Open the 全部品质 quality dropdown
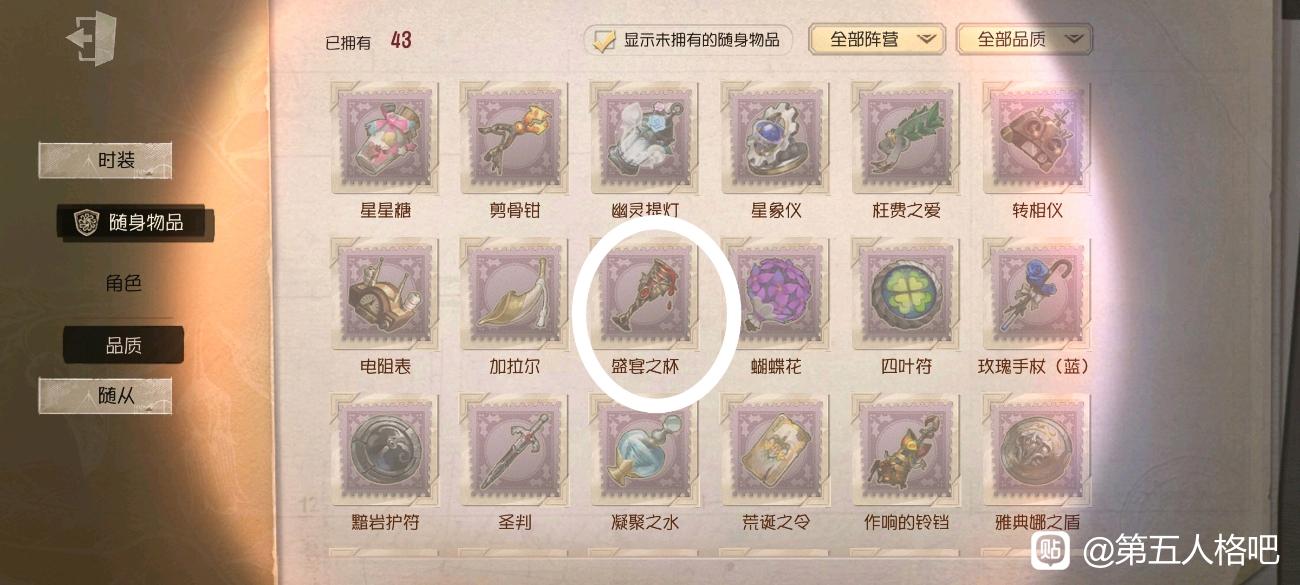 pyautogui.click(x=1024, y=39)
